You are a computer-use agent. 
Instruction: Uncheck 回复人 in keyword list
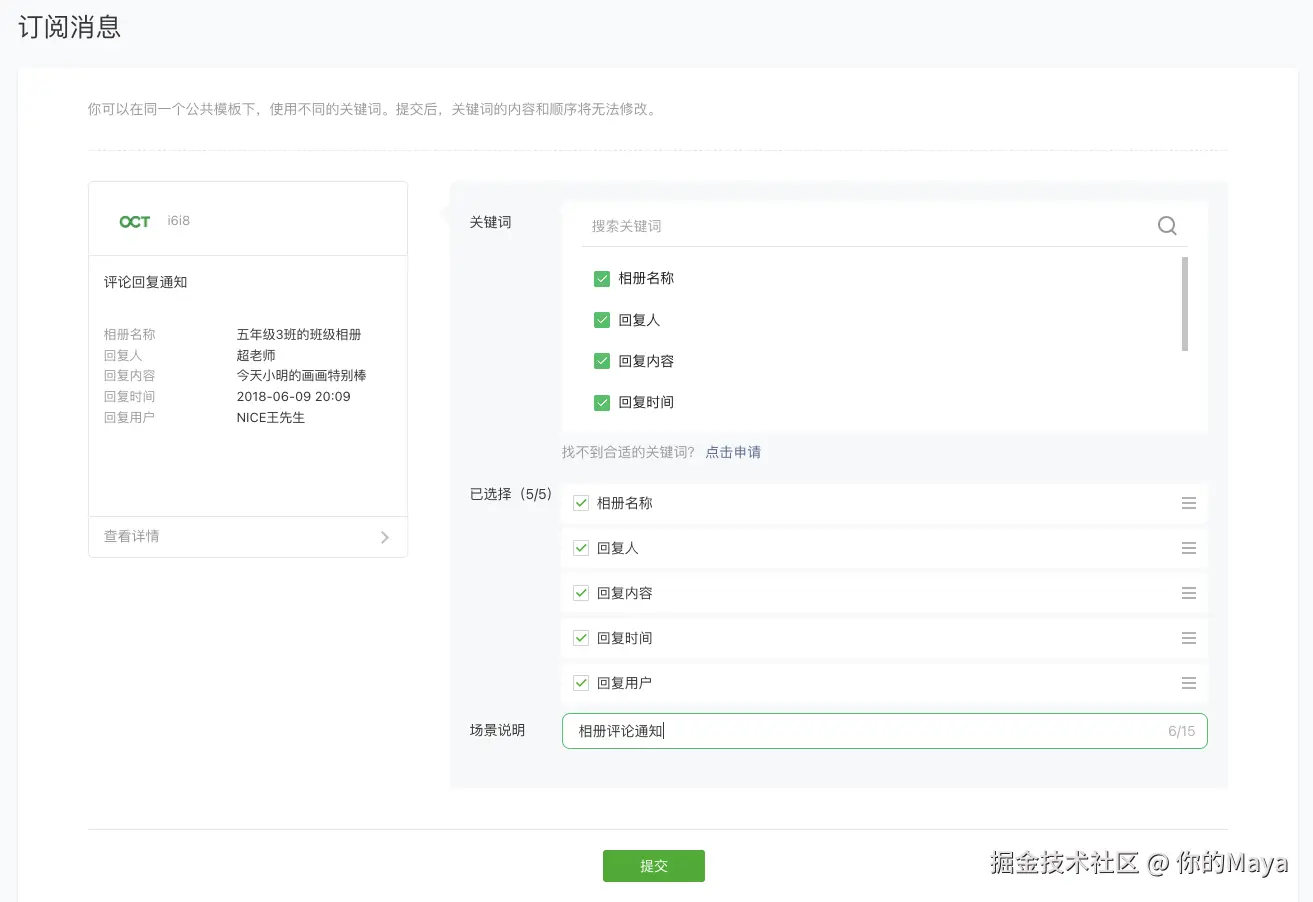[x=602, y=320]
